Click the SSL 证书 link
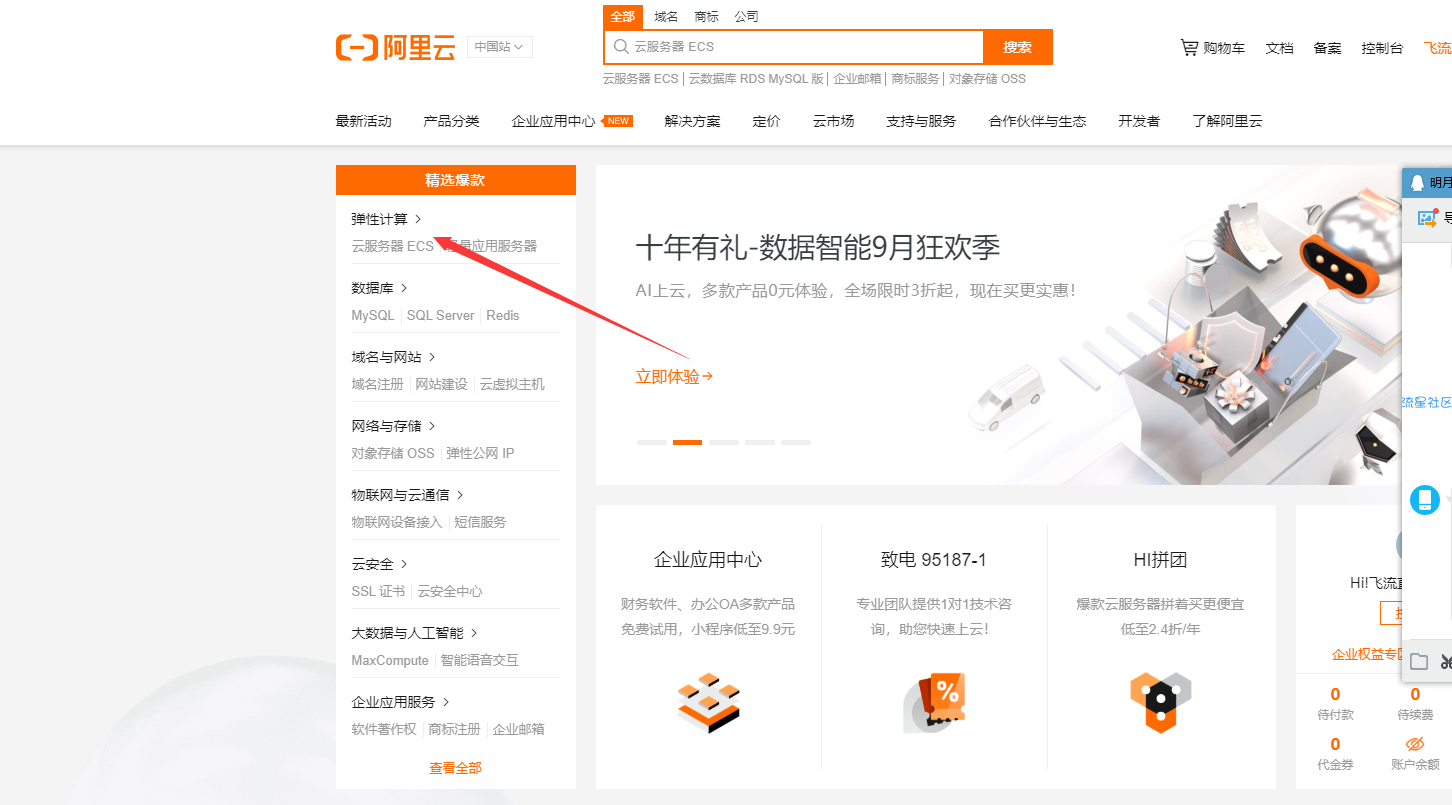The height and width of the screenshot is (805, 1452). pos(378,591)
